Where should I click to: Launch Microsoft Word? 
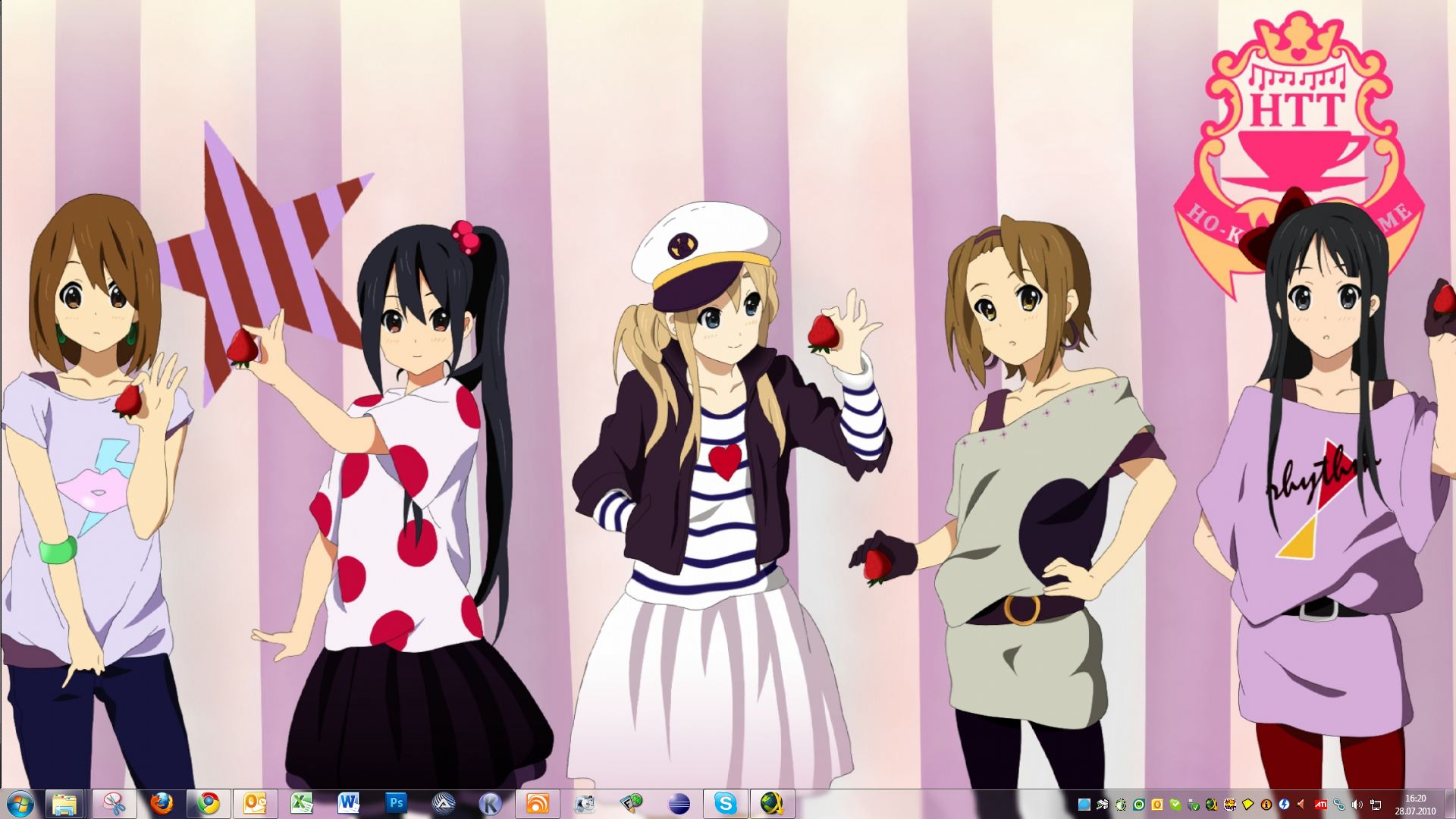[349, 803]
